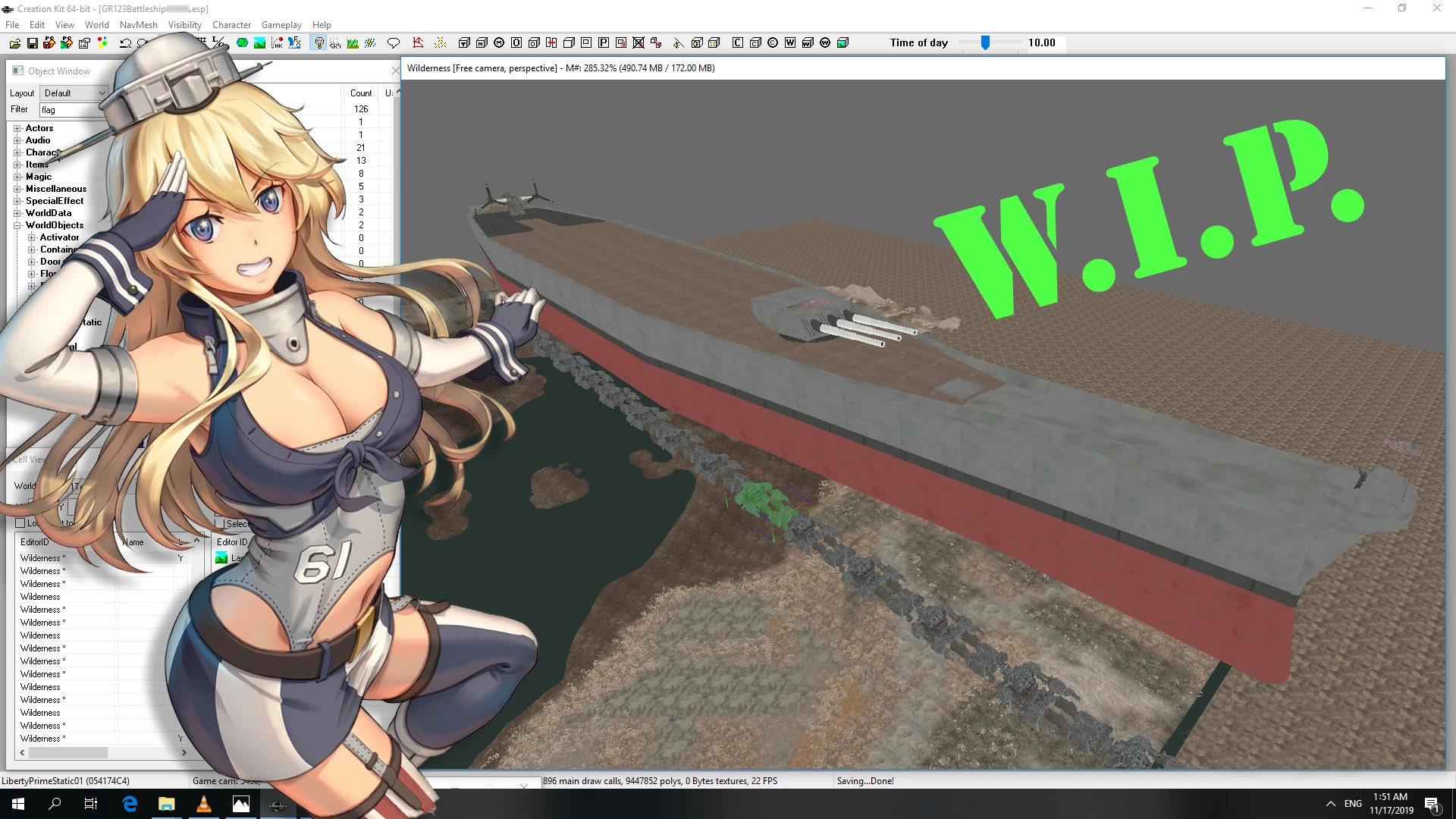Select the Miscellaneous category label
The width and height of the screenshot is (1456, 819).
click(56, 189)
